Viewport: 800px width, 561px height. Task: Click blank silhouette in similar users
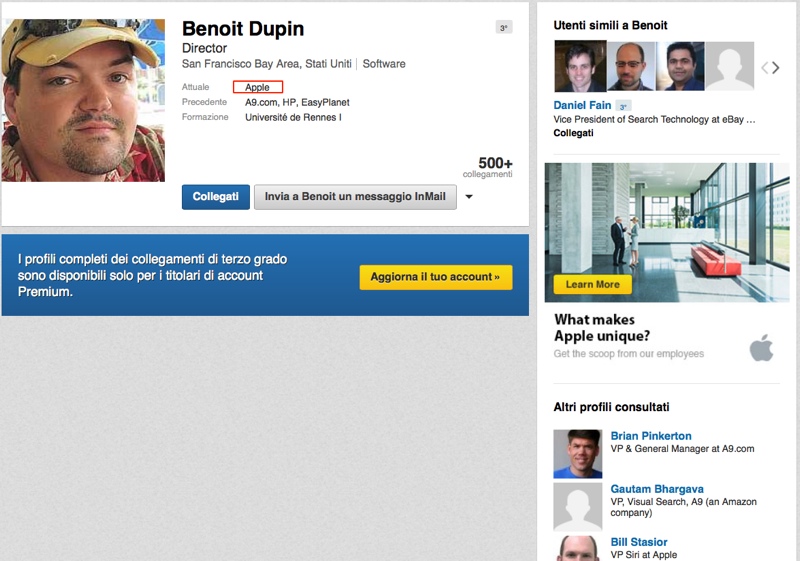click(730, 66)
